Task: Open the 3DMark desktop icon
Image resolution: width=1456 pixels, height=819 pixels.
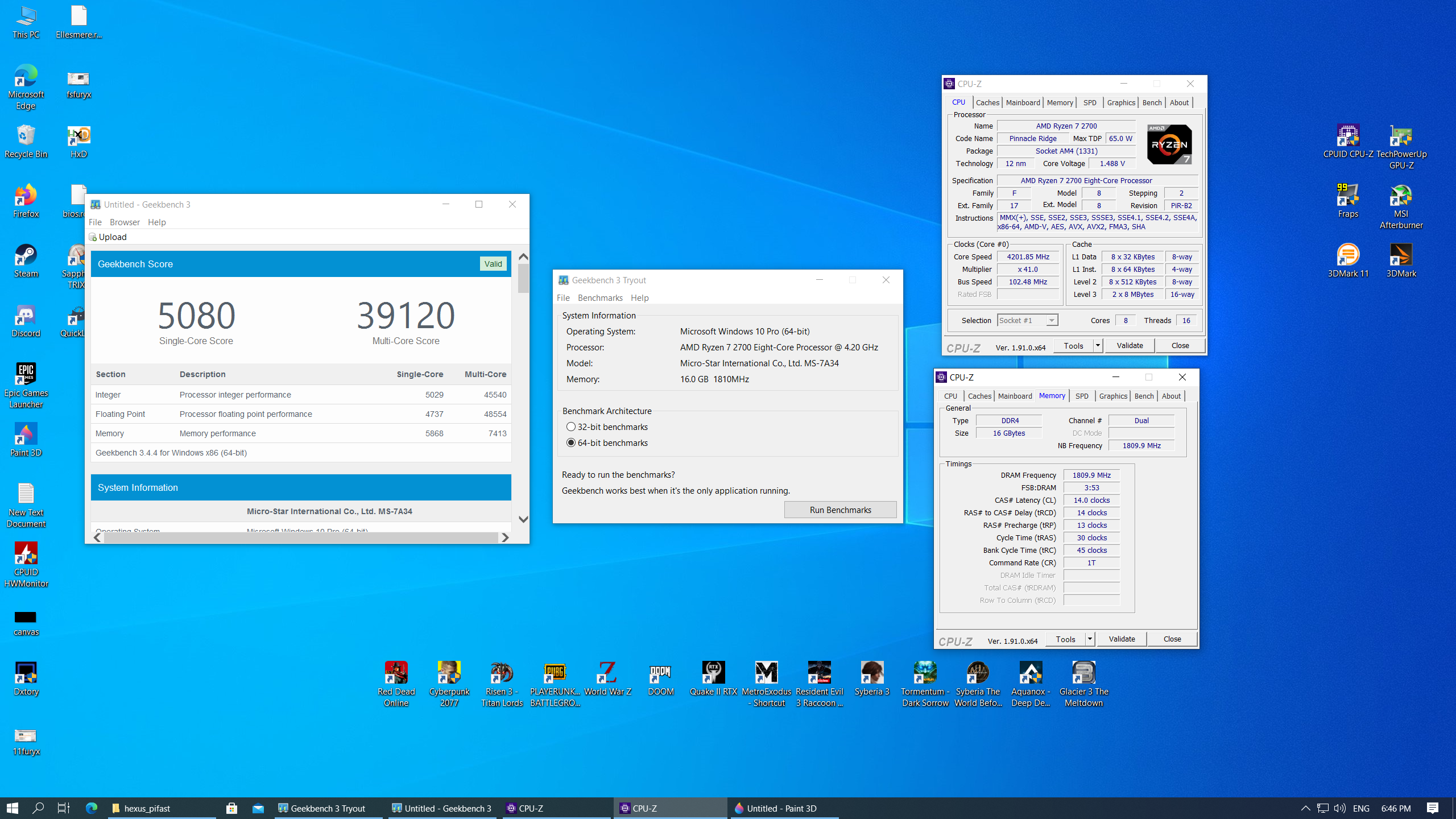Action: coord(1401,261)
